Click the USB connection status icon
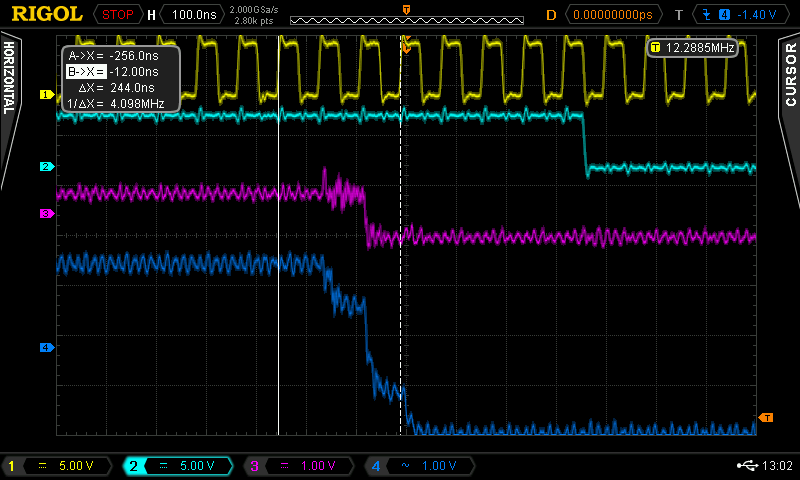Viewport: 800px width, 480px height. point(747,465)
